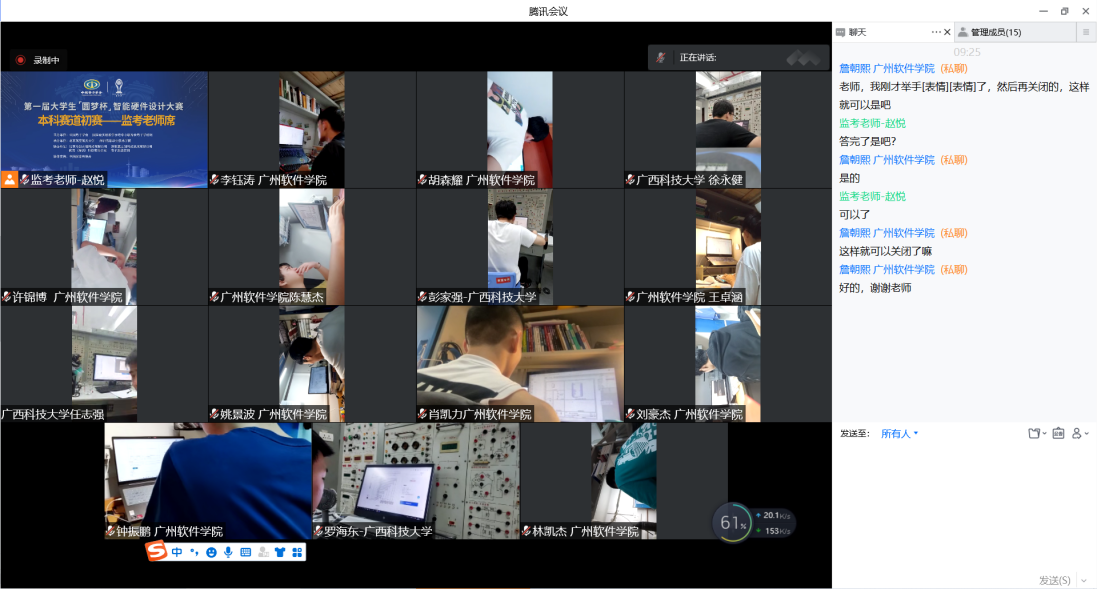1097x589 pixels.
Task: Click the 09:25 chat timestamp
Action: coord(967,52)
